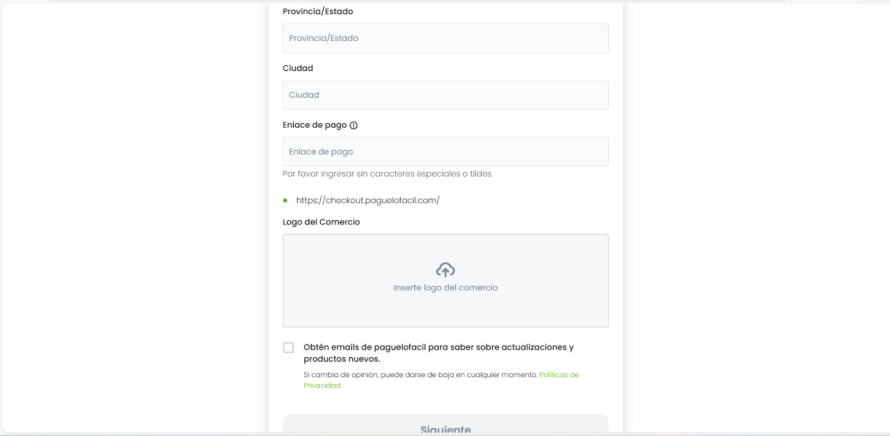The image size is (891, 436).
Task: Click the Ciudad field label
Action: click(x=298, y=68)
